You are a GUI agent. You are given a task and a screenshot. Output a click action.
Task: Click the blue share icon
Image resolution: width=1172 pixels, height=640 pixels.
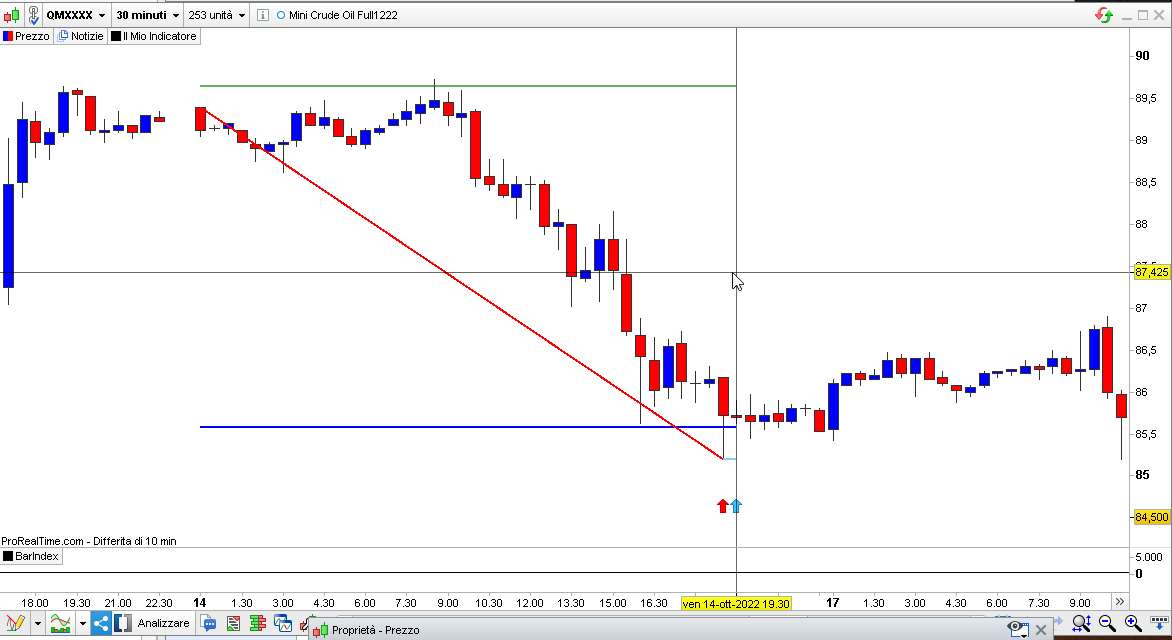[x=101, y=622]
